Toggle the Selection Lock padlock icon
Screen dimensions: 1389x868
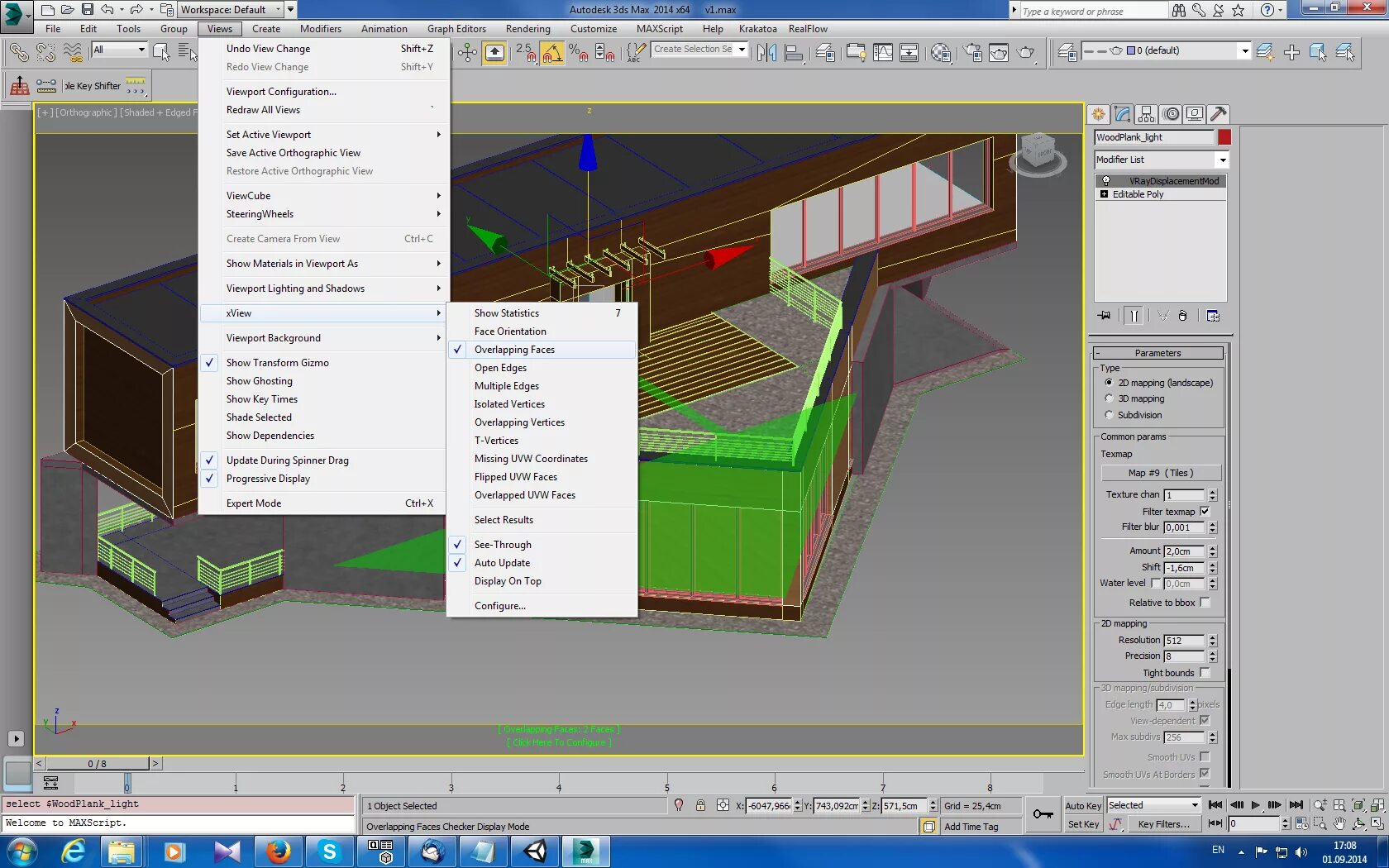[700, 805]
